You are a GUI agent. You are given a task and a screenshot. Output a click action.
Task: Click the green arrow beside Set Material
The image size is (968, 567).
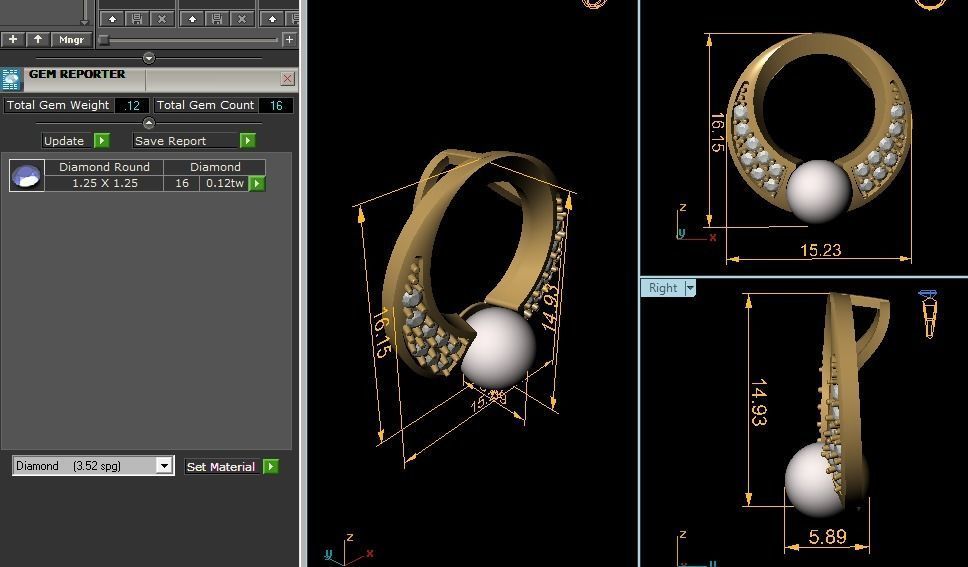(x=270, y=467)
